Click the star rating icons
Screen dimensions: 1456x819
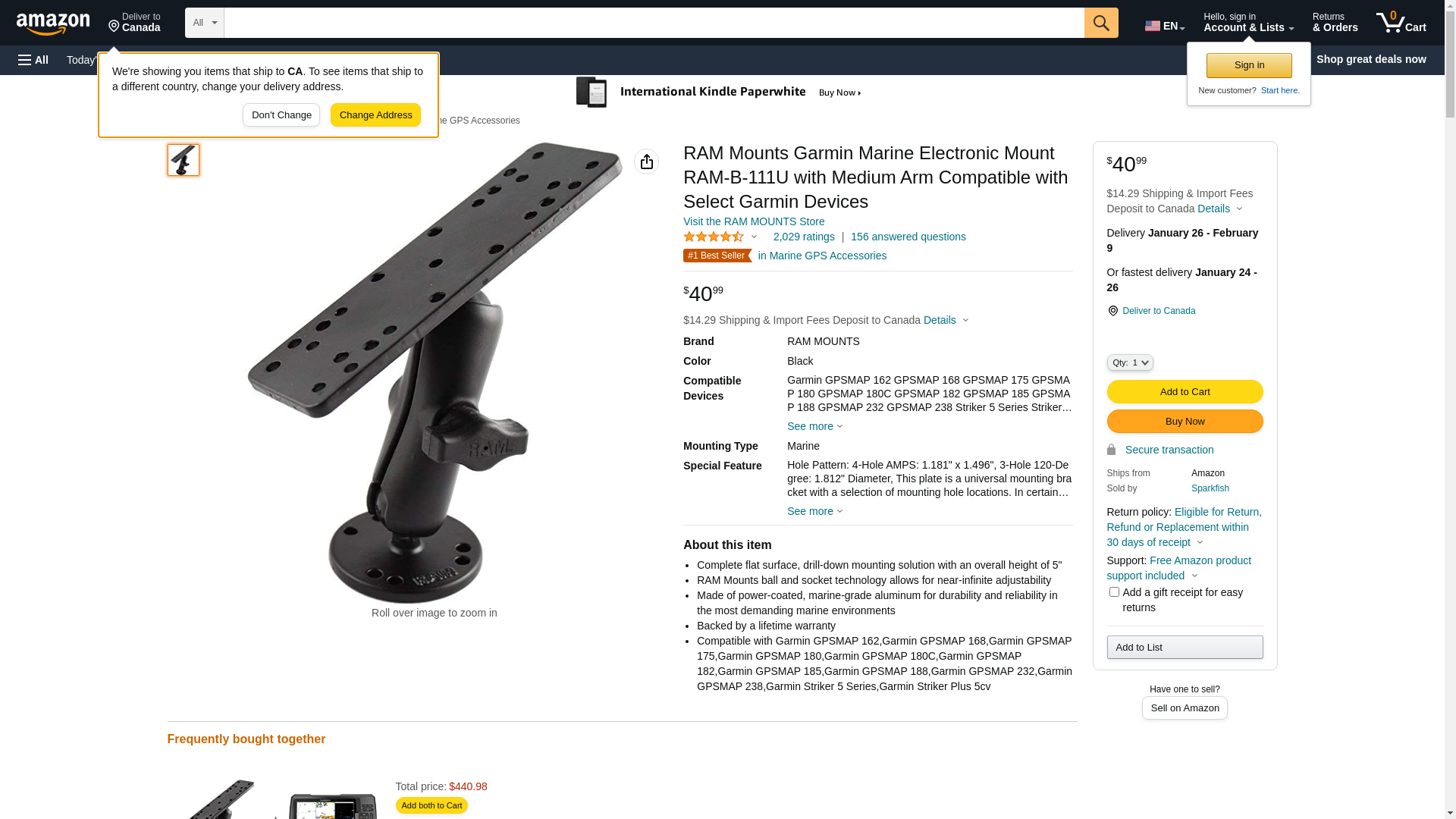coord(714,237)
